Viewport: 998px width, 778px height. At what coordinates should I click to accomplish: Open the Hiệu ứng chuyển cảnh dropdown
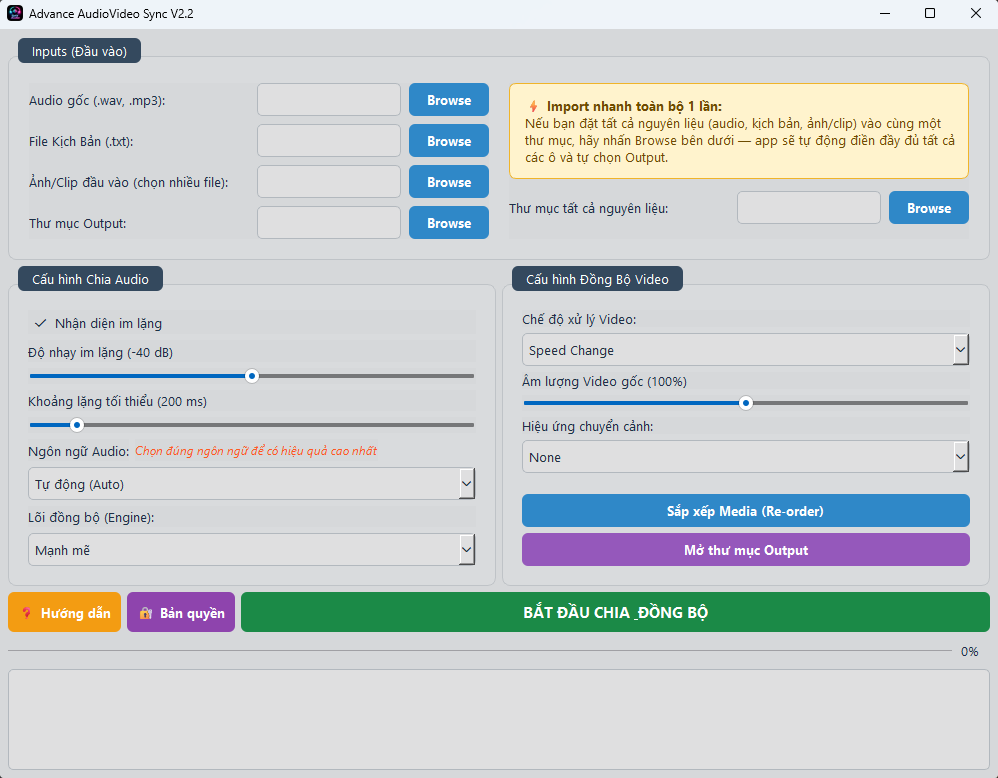[959, 456]
